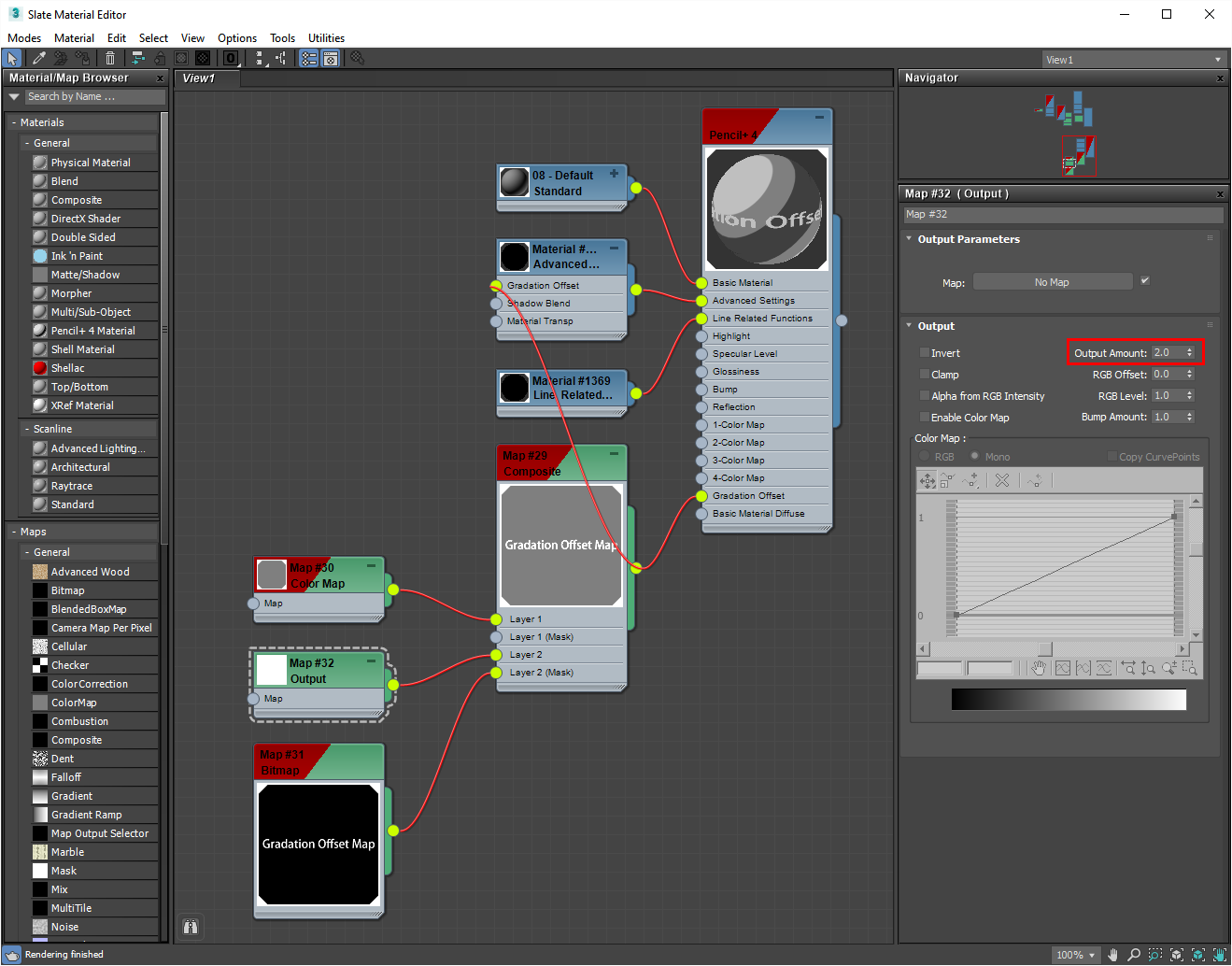Image resolution: width=1232 pixels, height=966 pixels.
Task: Select Pencil+ 4 Material in the browser
Action: [92, 331]
